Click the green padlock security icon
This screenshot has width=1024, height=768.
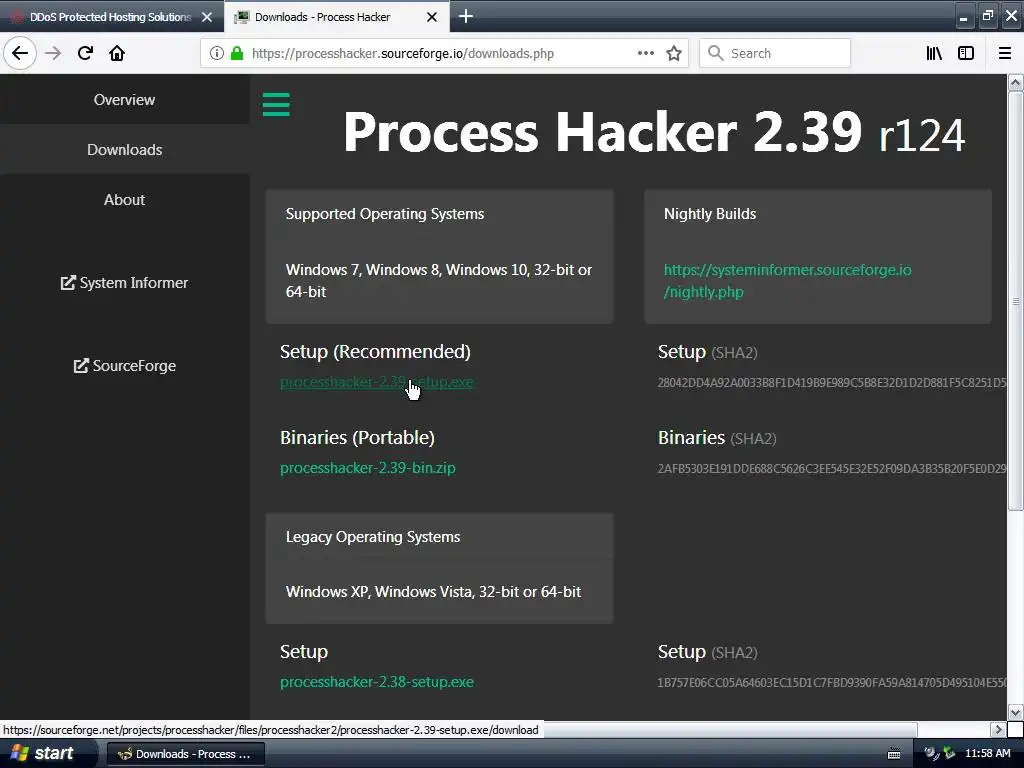[x=237, y=53]
